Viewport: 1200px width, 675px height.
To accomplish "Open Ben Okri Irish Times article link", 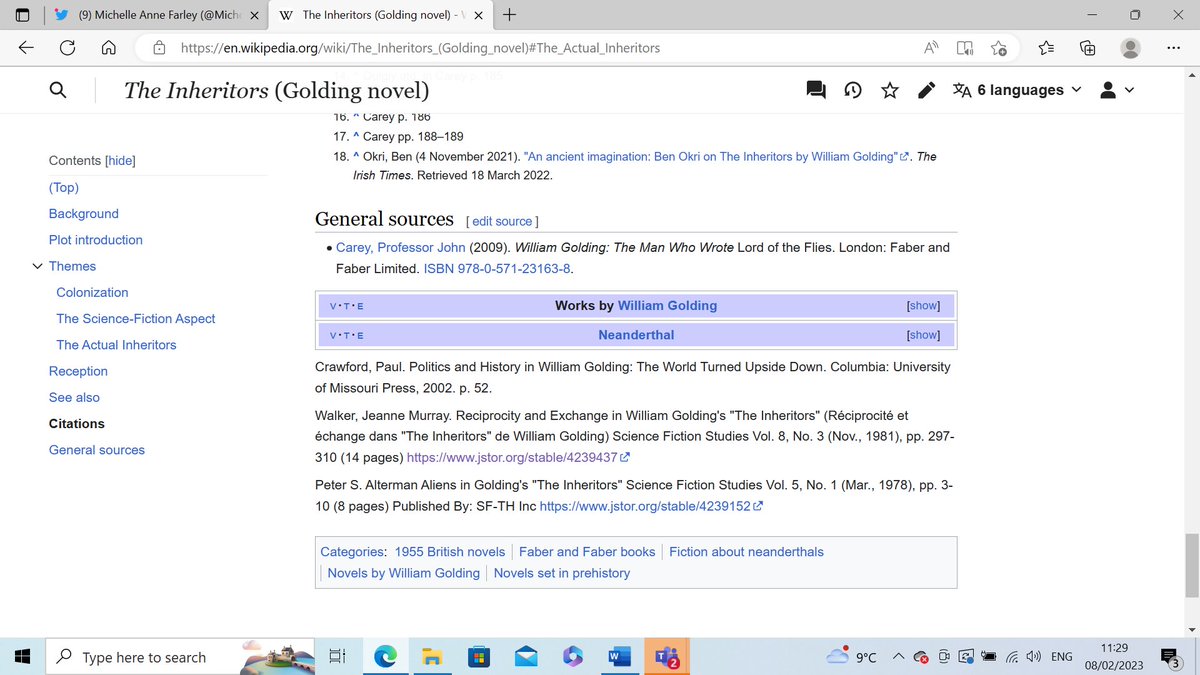I will coord(716,157).
